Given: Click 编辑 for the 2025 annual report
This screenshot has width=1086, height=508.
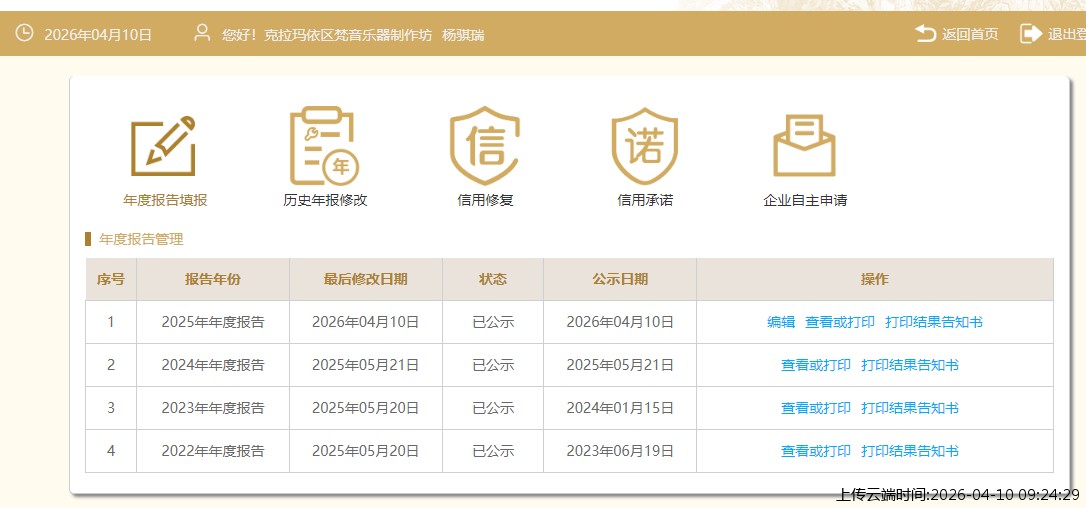Looking at the screenshot, I should click(x=781, y=322).
